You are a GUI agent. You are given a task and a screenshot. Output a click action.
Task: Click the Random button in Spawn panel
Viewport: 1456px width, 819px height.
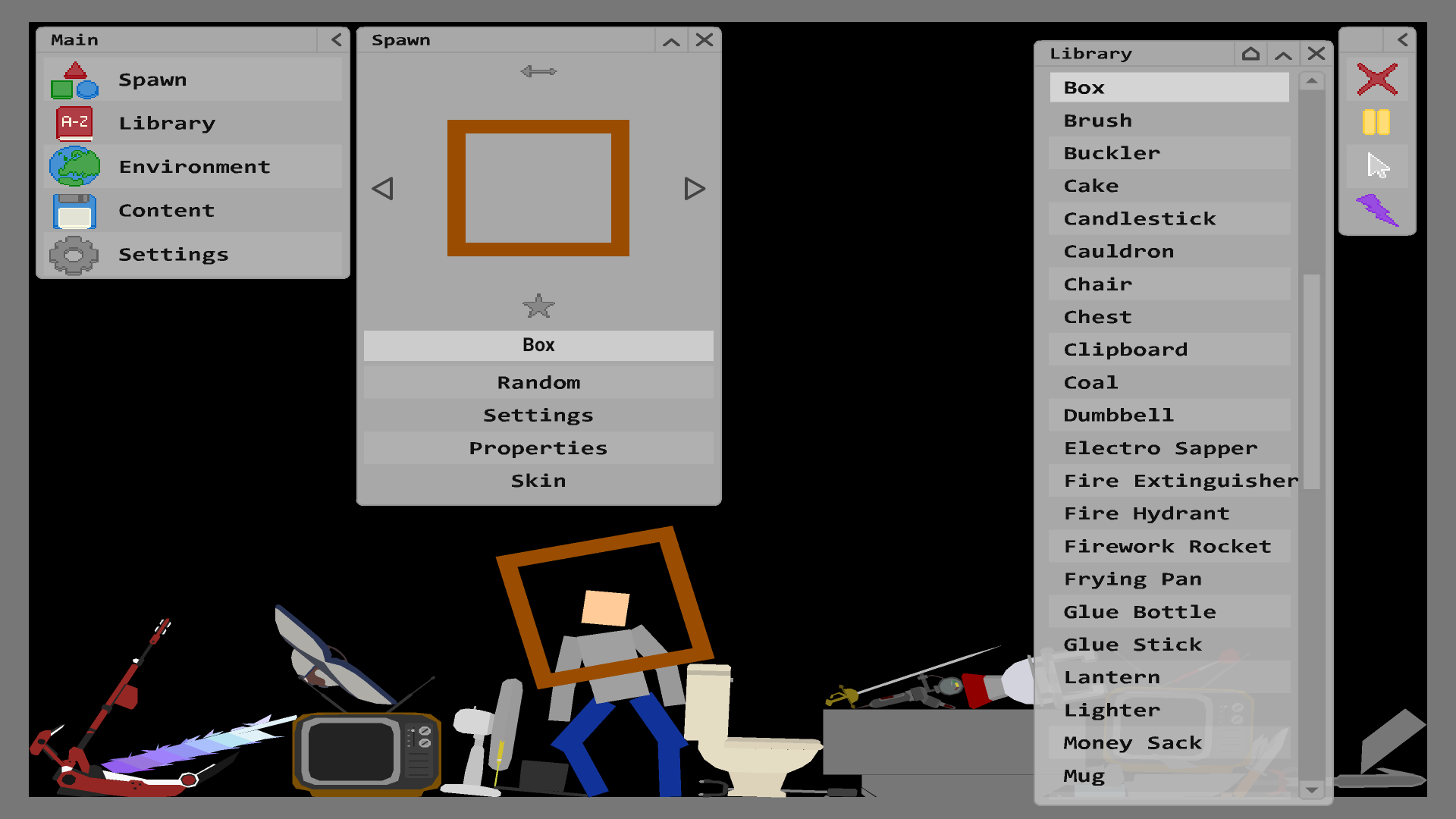point(538,383)
